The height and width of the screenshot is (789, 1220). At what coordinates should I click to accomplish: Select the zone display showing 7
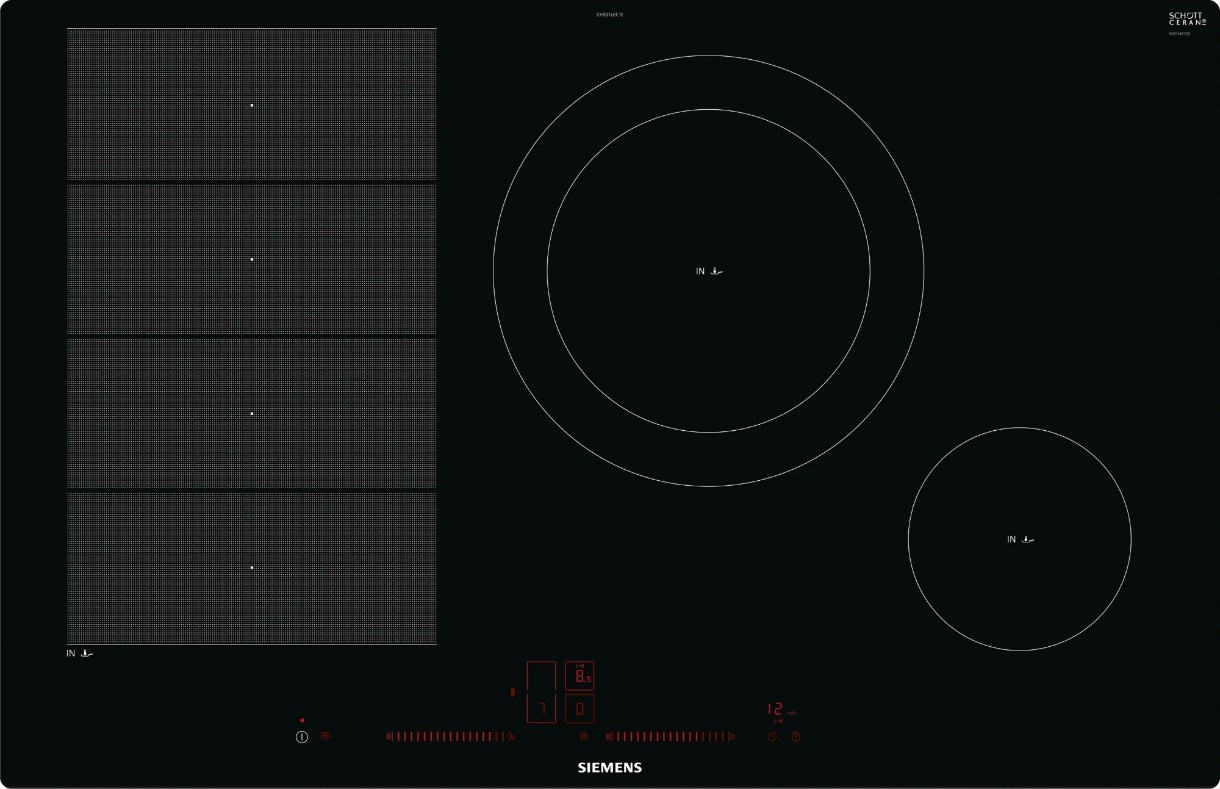(x=541, y=709)
